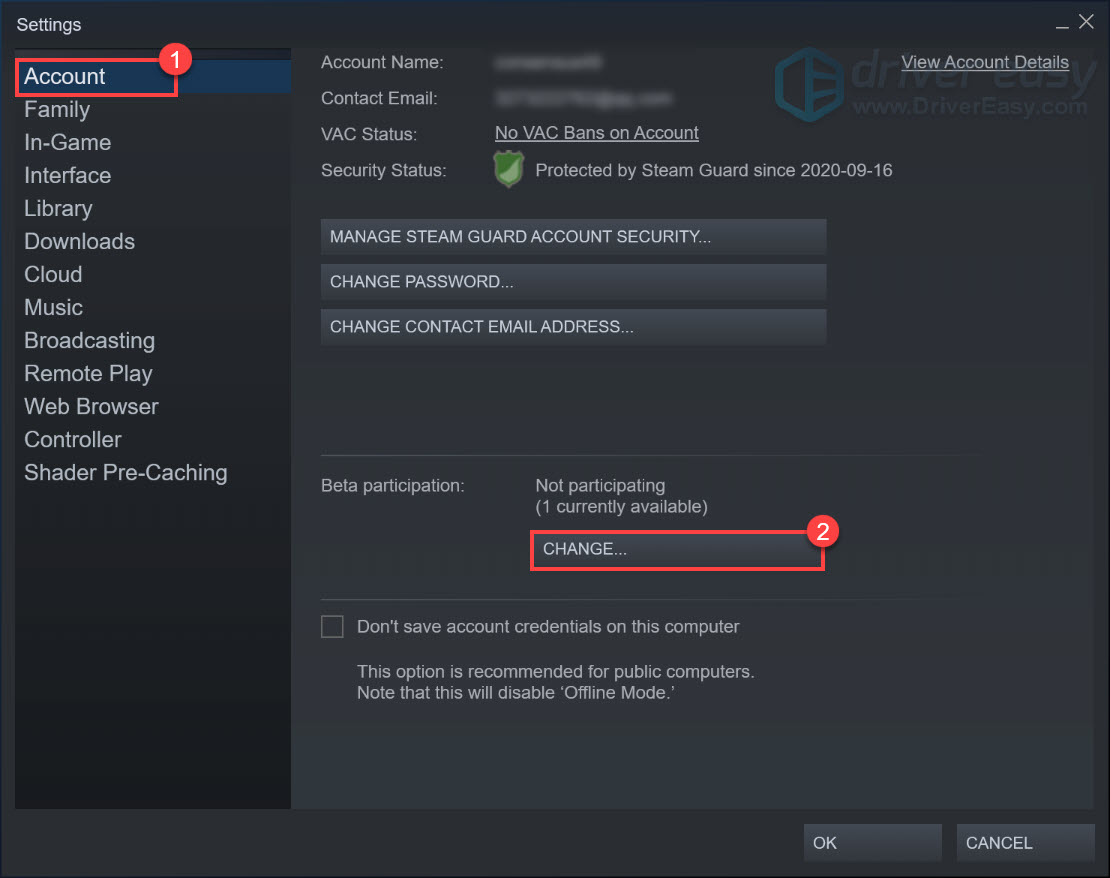Click the blurred Account Name value

click(549, 63)
